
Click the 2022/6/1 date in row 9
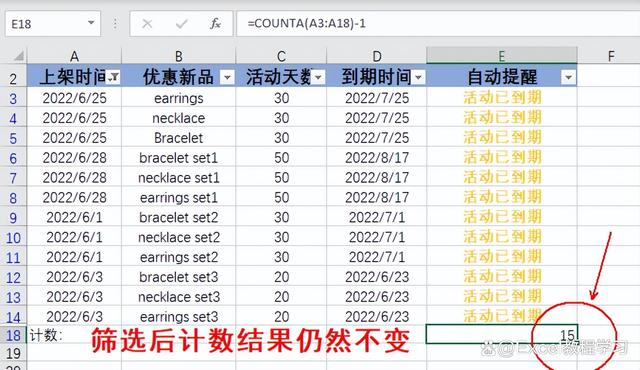(74, 217)
